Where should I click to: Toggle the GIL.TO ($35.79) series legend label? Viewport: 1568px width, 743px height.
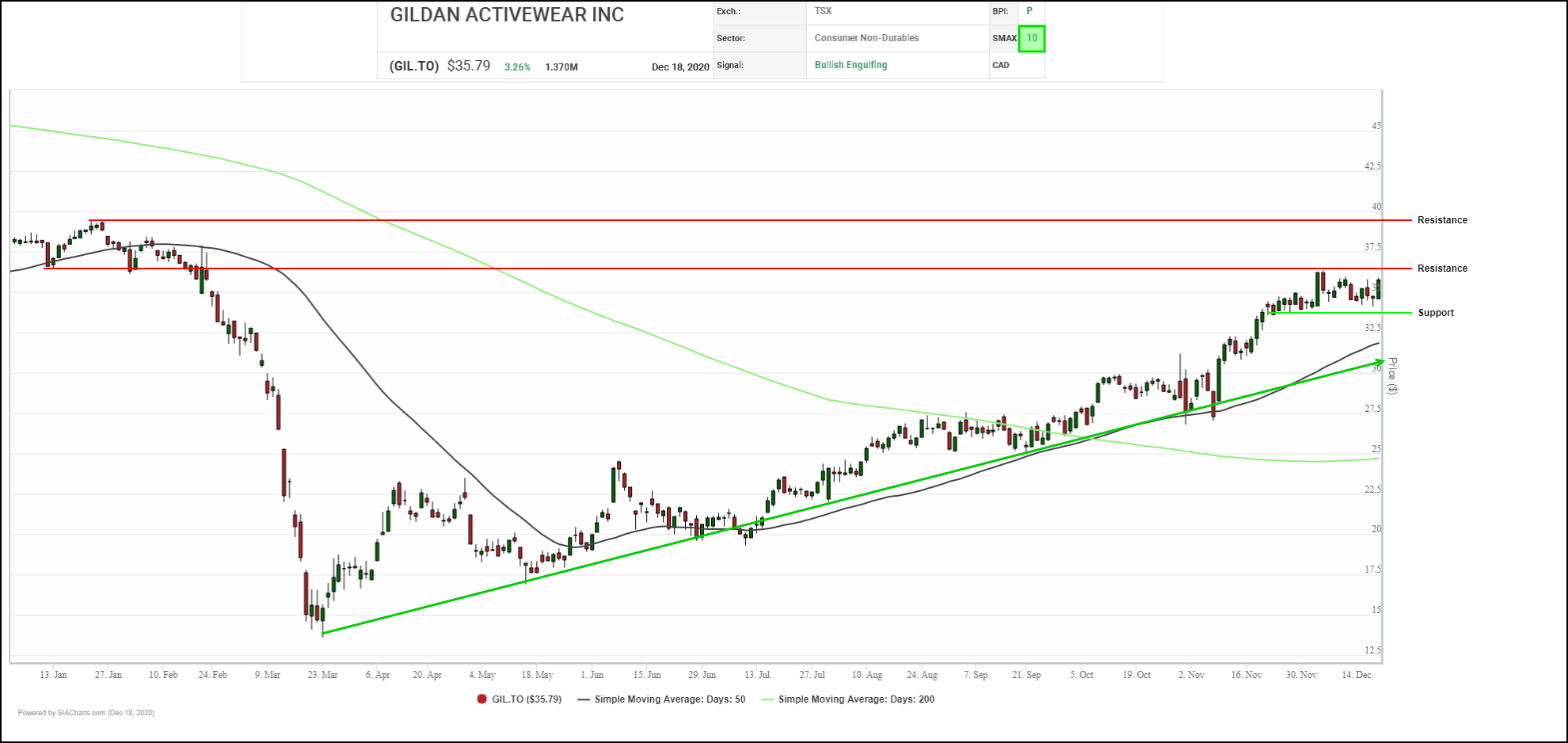click(x=527, y=699)
